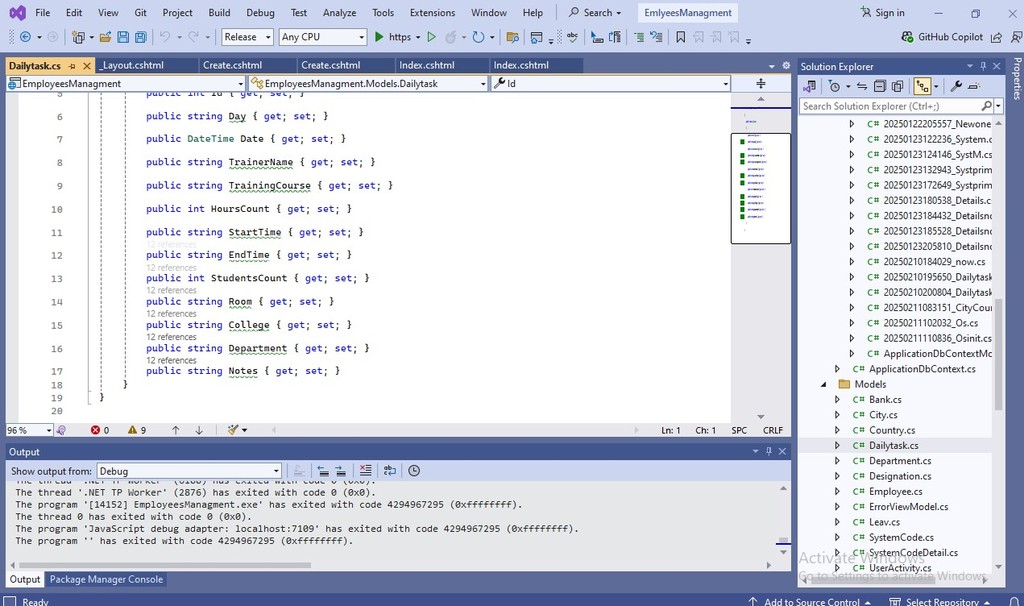Toggle Preview Selected Items icon
The height and width of the screenshot is (606, 1024).
pos(974,86)
